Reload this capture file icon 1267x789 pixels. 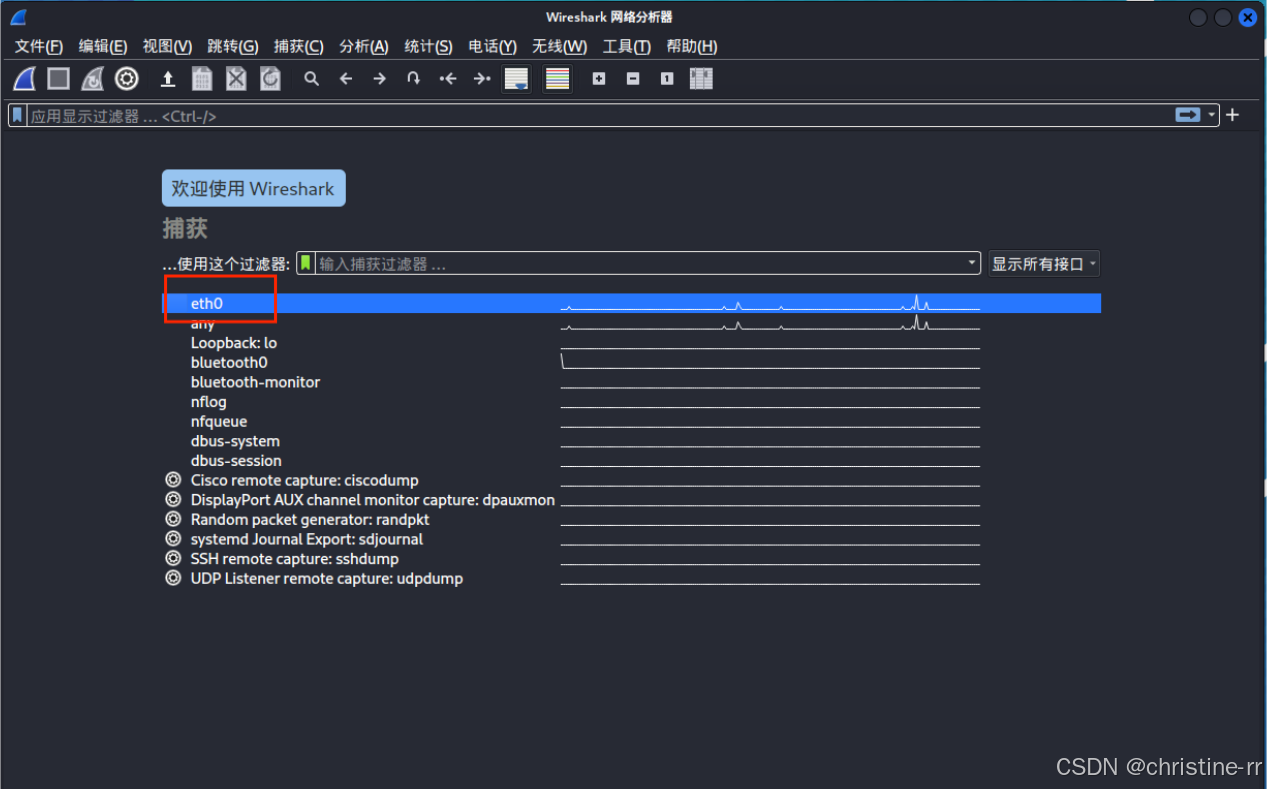270,79
